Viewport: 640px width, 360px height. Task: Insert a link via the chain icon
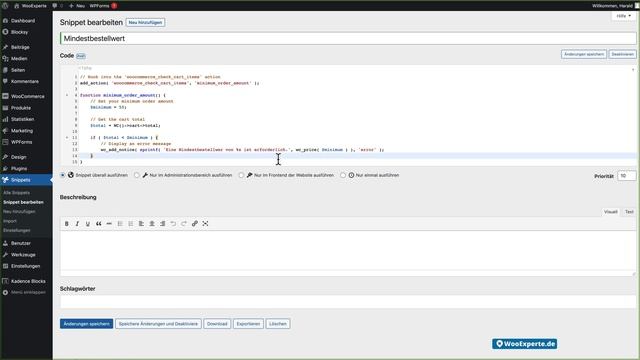[195, 224]
